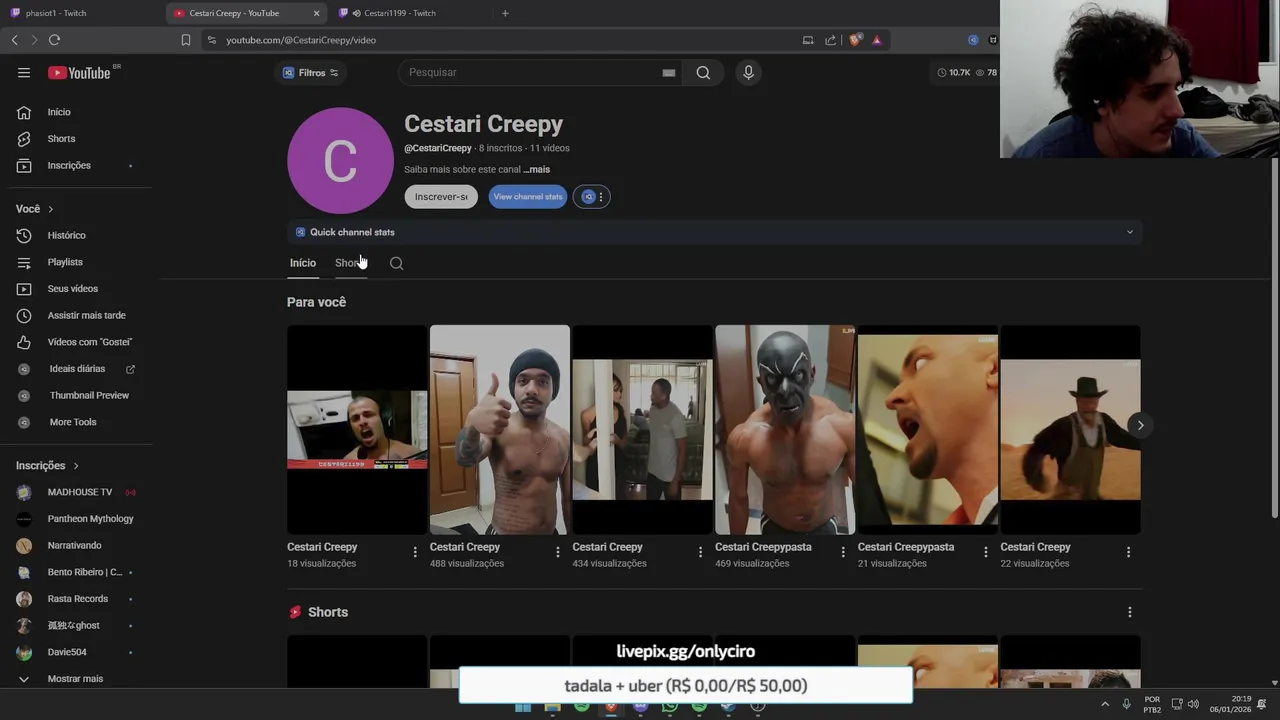1280x720 pixels.
Task: Open a new browser tab with plus icon
Action: (x=505, y=13)
